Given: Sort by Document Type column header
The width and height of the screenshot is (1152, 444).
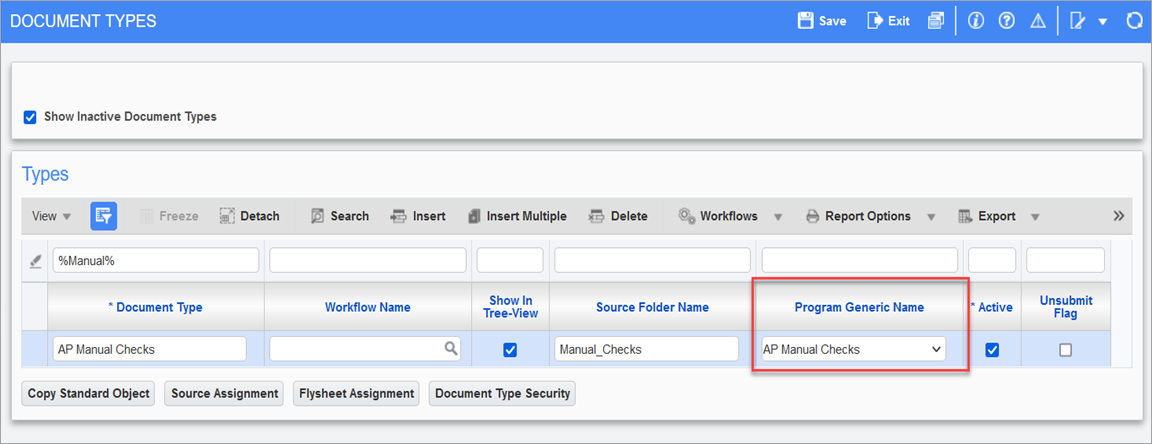Looking at the screenshot, I should click(155, 307).
